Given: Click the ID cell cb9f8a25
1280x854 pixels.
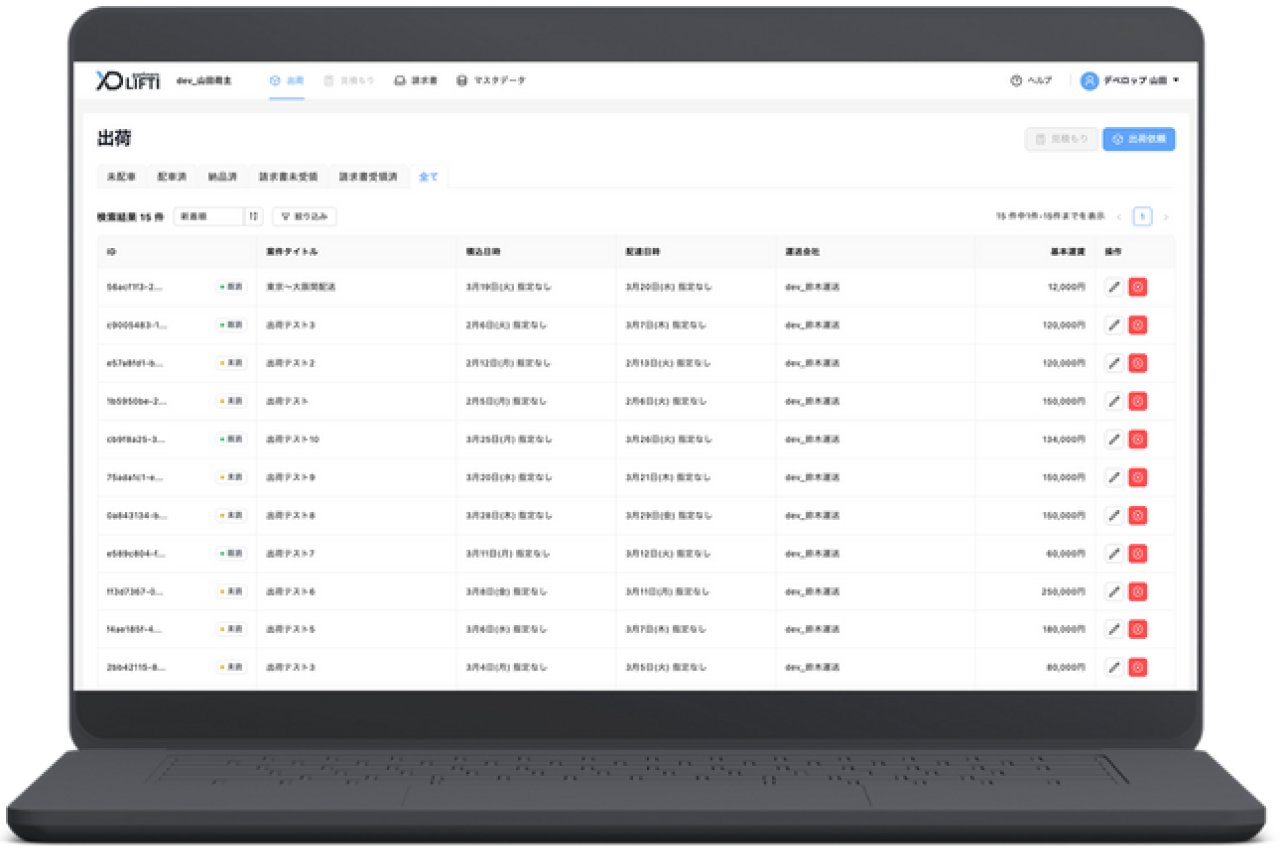Looking at the screenshot, I should [x=136, y=439].
